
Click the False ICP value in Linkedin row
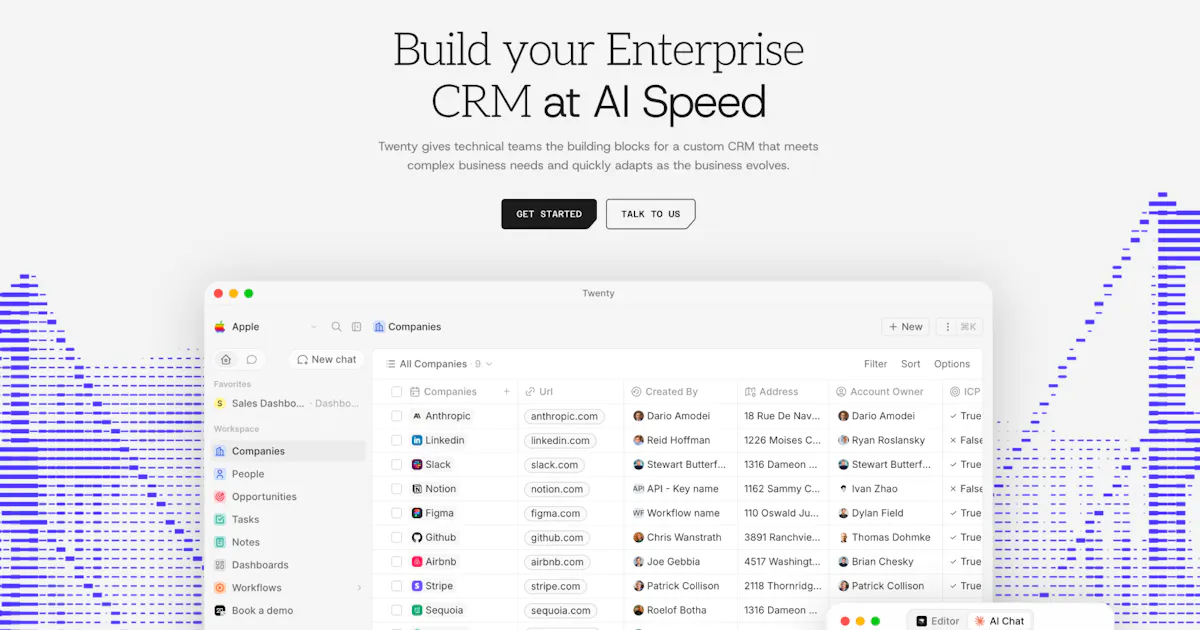point(966,440)
